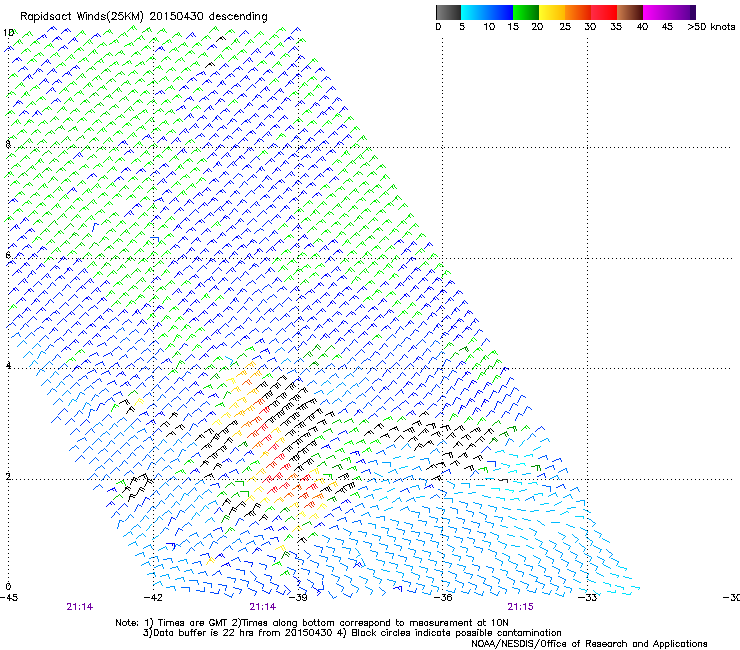
Task: Click the purple '21:14' time near -39
Action: click(x=263, y=607)
